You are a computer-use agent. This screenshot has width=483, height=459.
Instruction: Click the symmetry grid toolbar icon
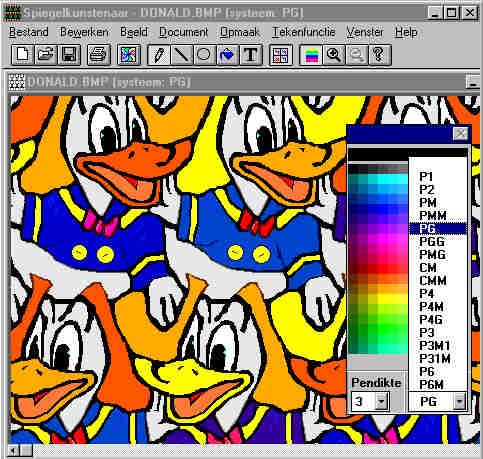[x=280, y=54]
